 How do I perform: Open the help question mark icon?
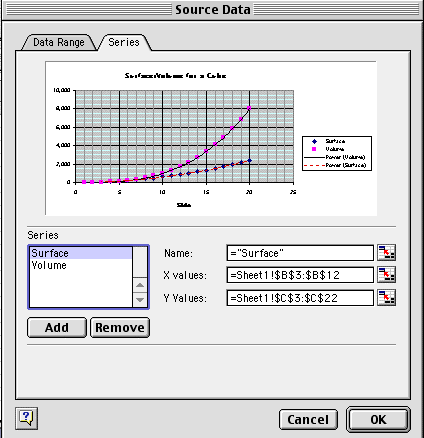tap(26, 418)
